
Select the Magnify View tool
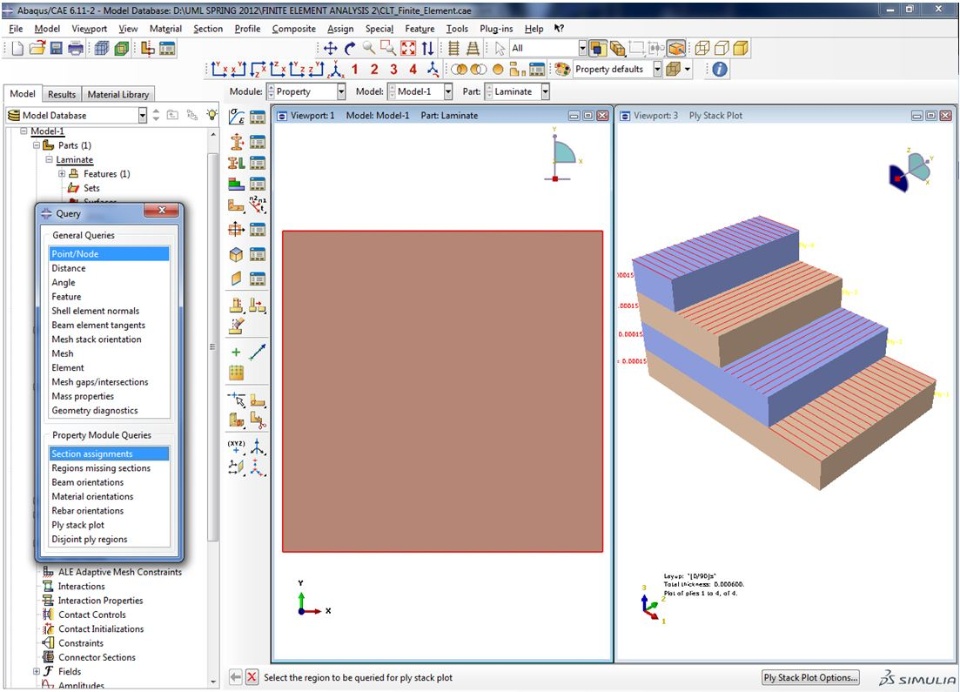tap(369, 48)
